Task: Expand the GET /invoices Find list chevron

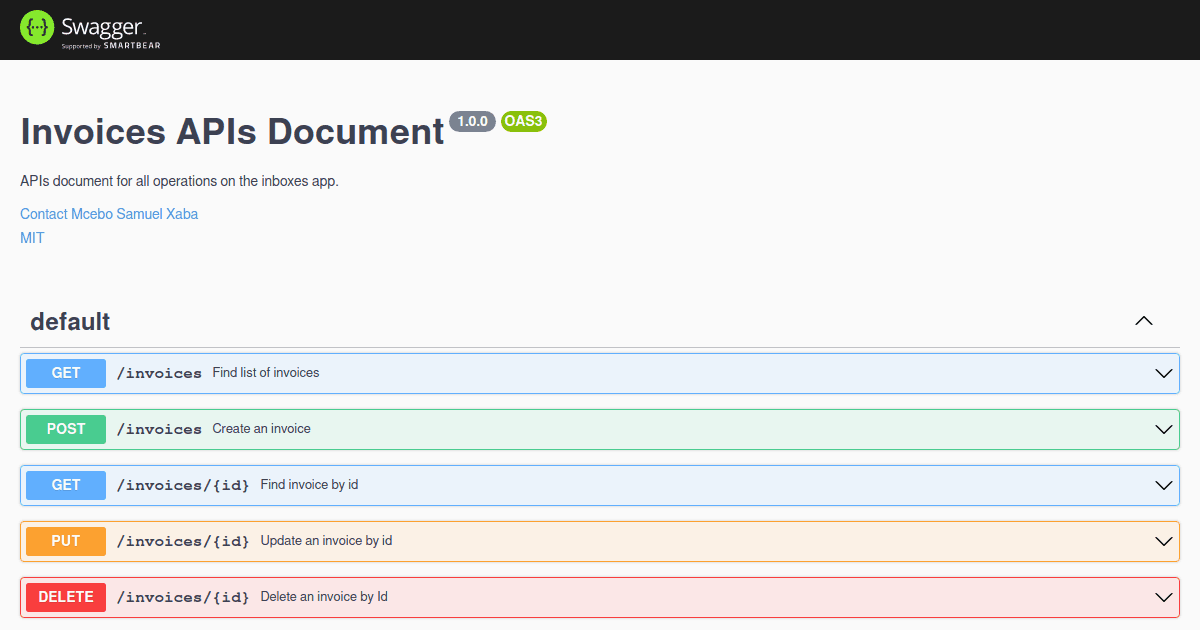Action: (1164, 373)
